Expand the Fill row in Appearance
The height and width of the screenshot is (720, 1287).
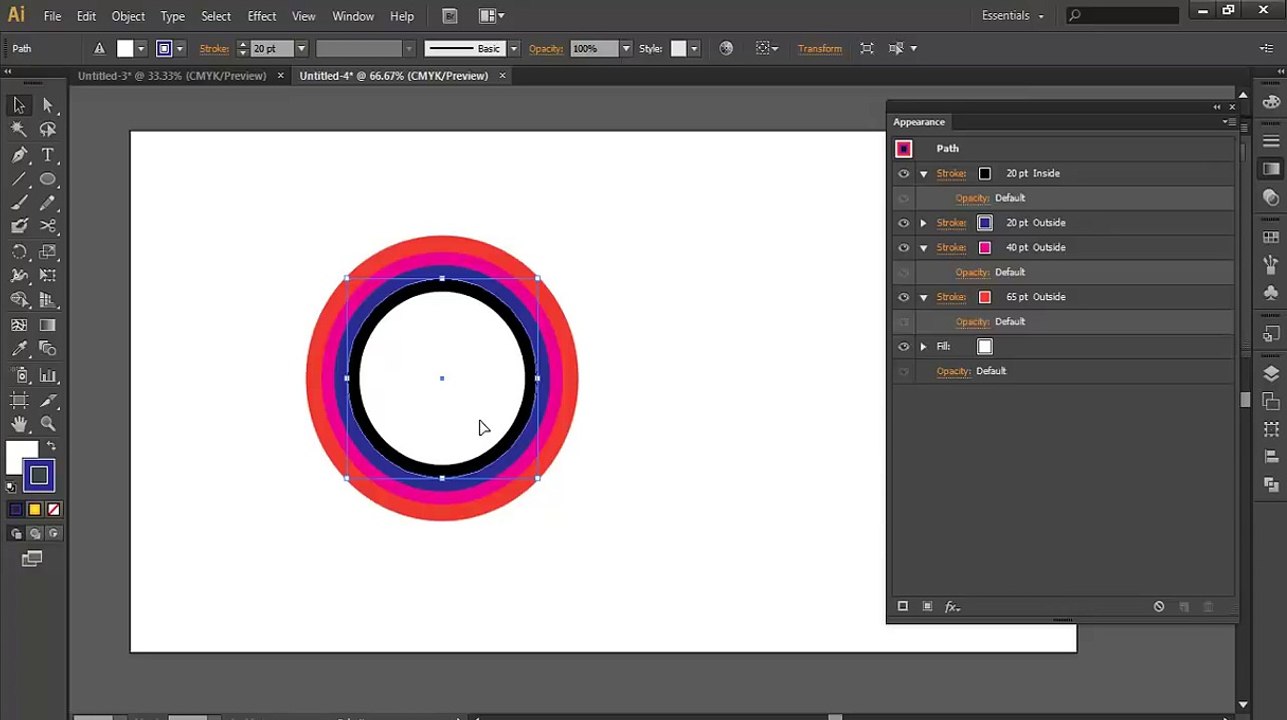924,347
